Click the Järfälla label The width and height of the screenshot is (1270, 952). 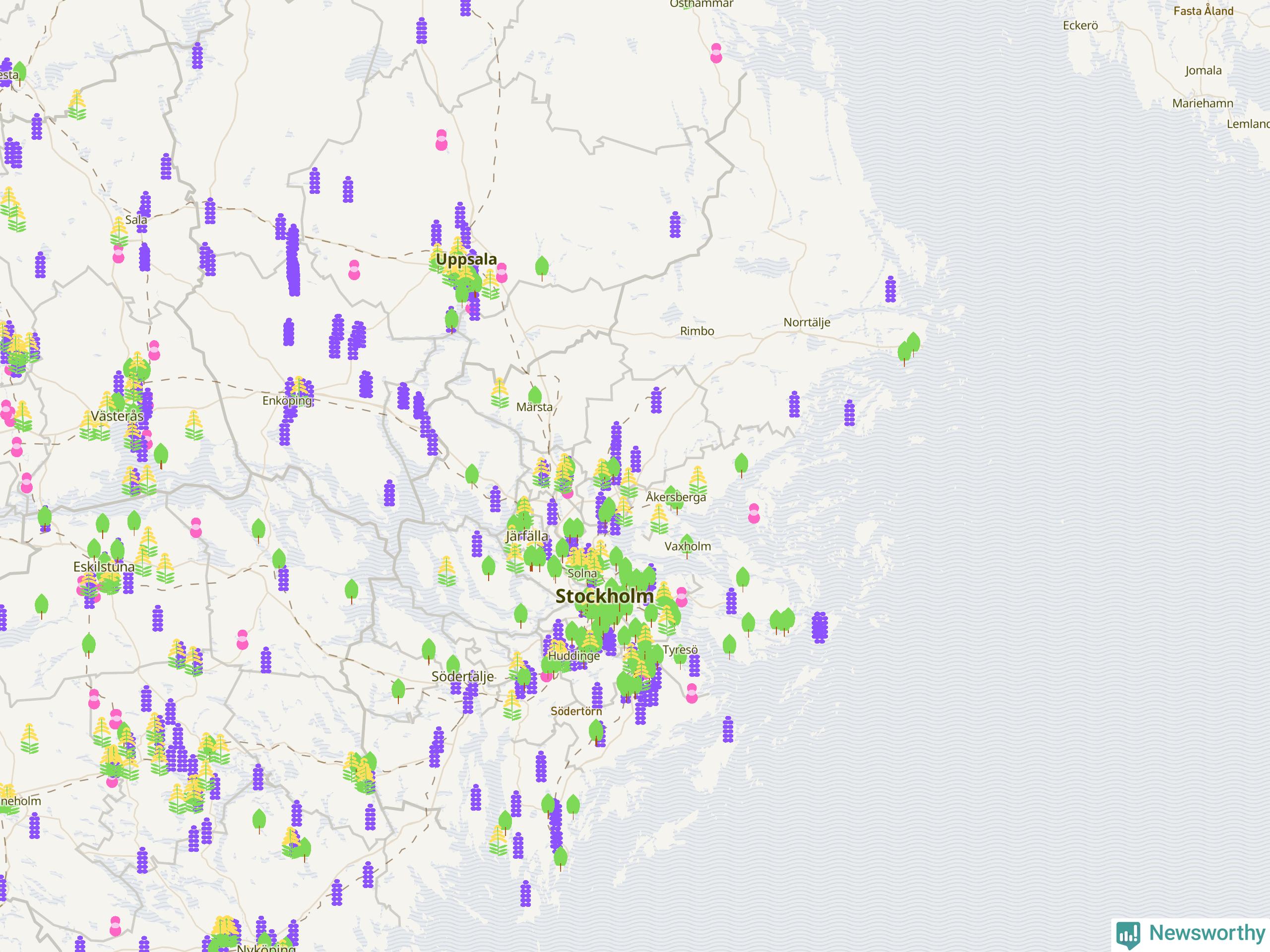tap(526, 536)
